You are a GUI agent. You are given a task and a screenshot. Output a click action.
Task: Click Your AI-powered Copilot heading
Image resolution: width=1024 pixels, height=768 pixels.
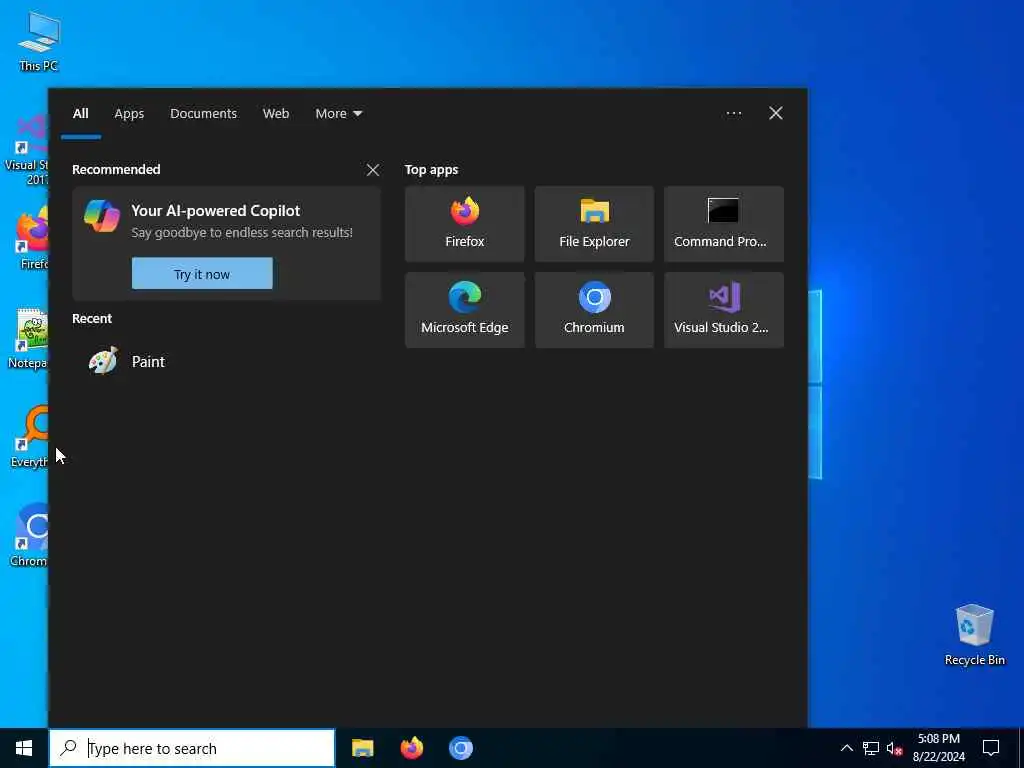pos(216,211)
